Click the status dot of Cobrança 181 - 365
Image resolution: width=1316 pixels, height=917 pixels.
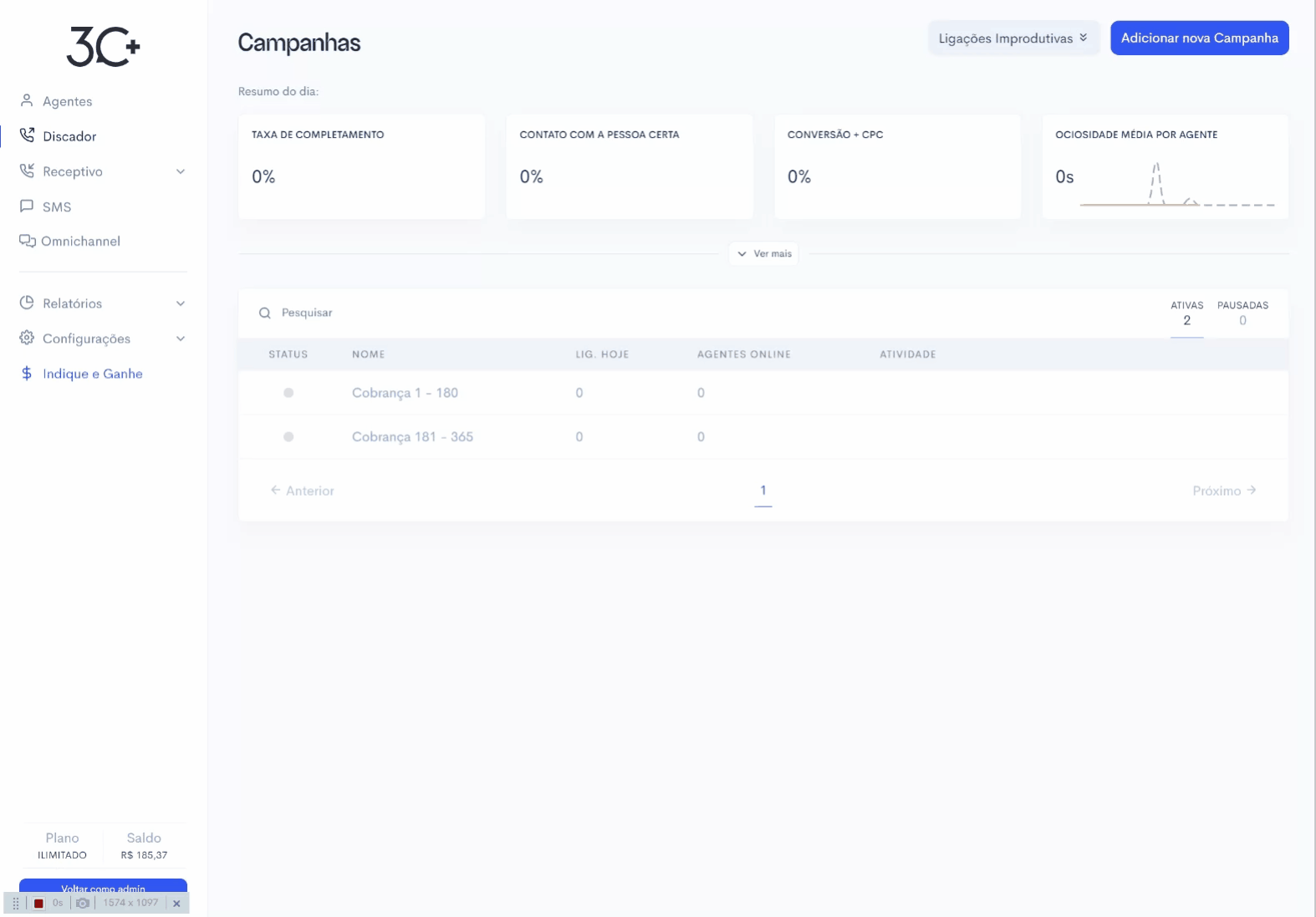point(288,436)
